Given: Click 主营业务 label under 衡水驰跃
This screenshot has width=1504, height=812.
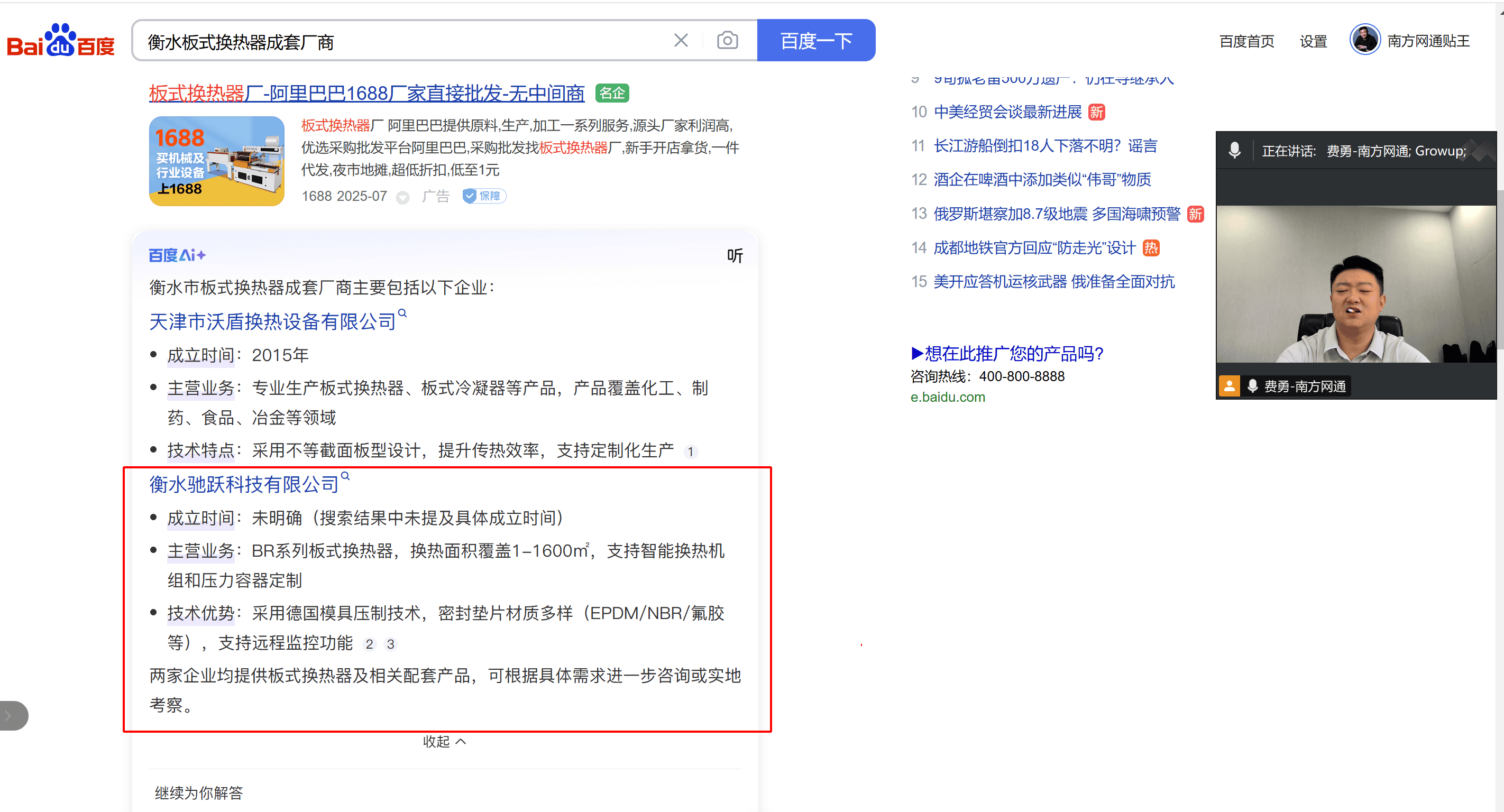Looking at the screenshot, I should (200, 550).
